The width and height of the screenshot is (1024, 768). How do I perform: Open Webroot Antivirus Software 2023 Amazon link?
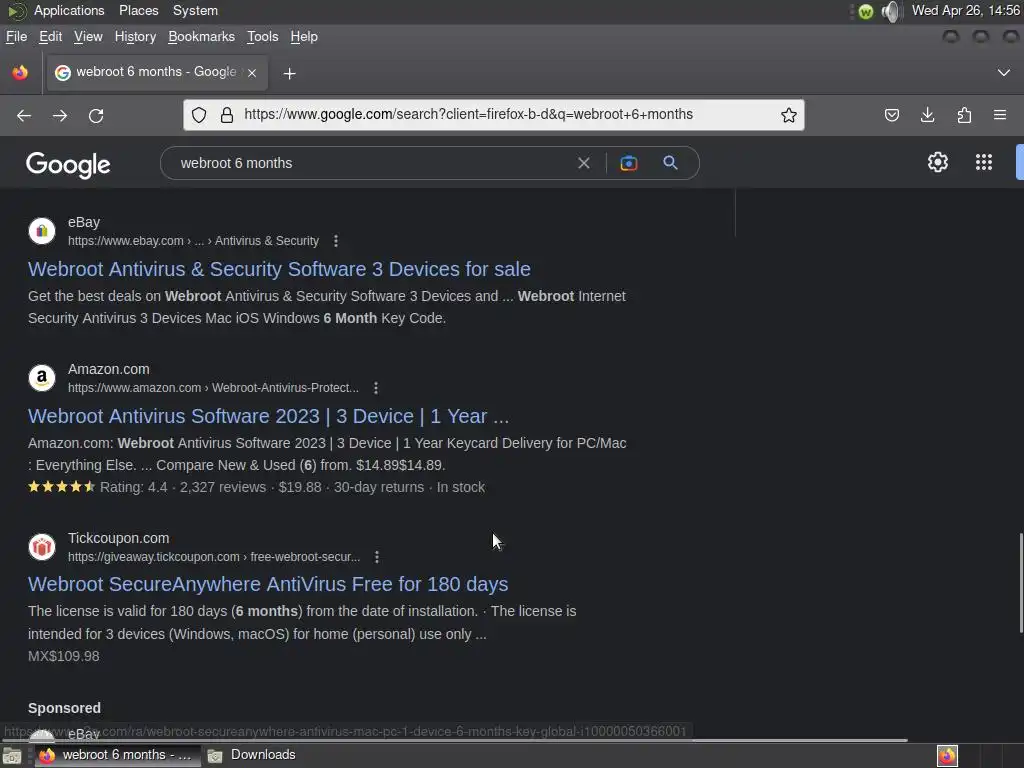[268, 416]
